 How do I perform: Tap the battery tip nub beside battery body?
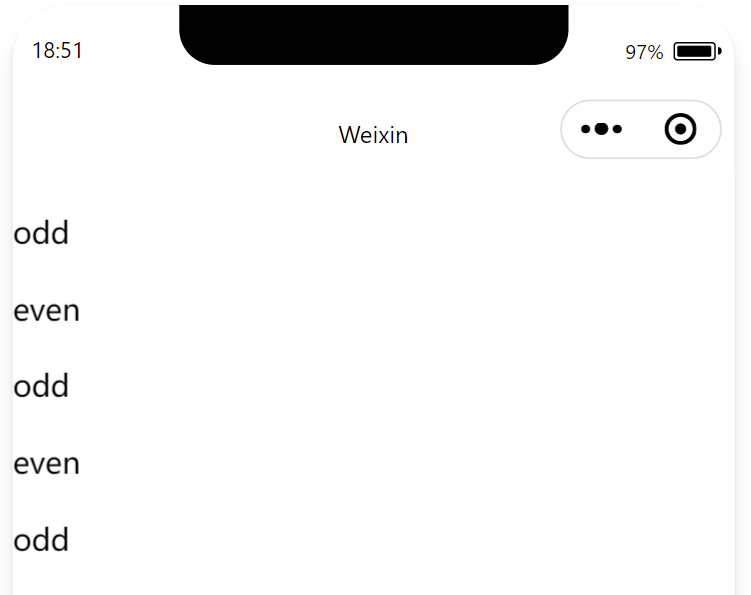coord(719,51)
